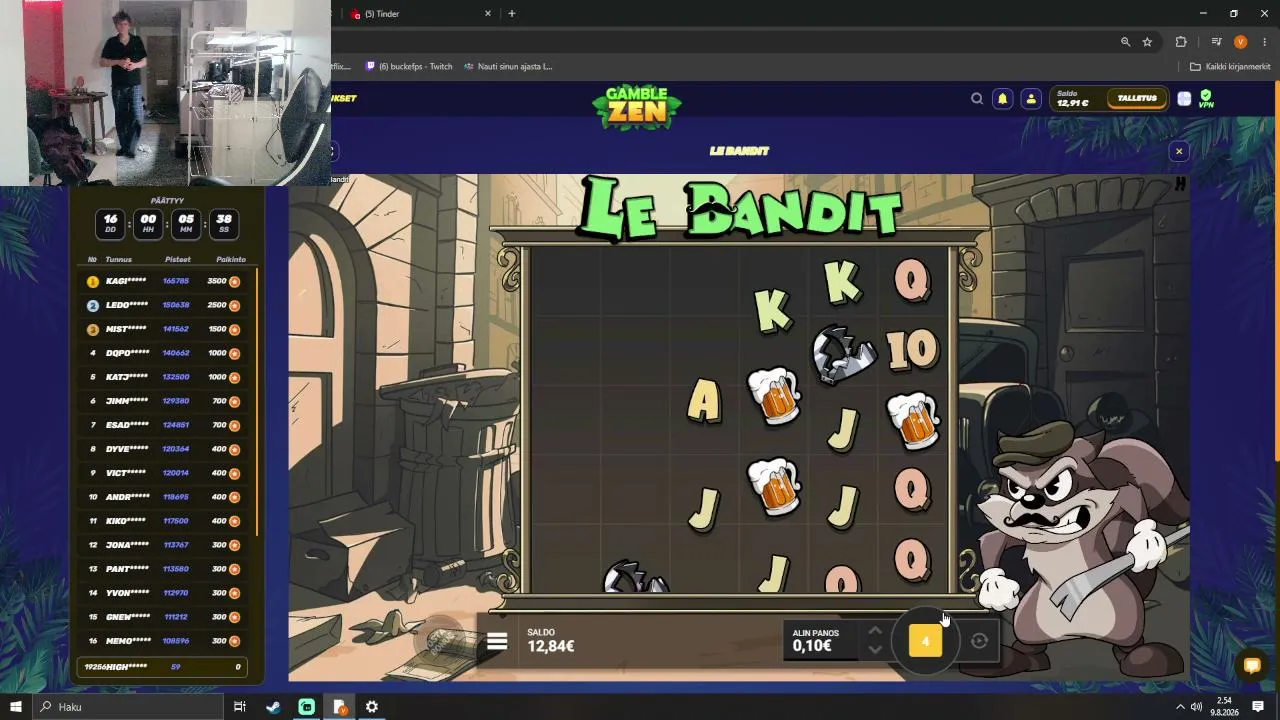Click the leaderboard scrollbar
This screenshot has width=1280, height=720.
pyautogui.click(x=257, y=400)
